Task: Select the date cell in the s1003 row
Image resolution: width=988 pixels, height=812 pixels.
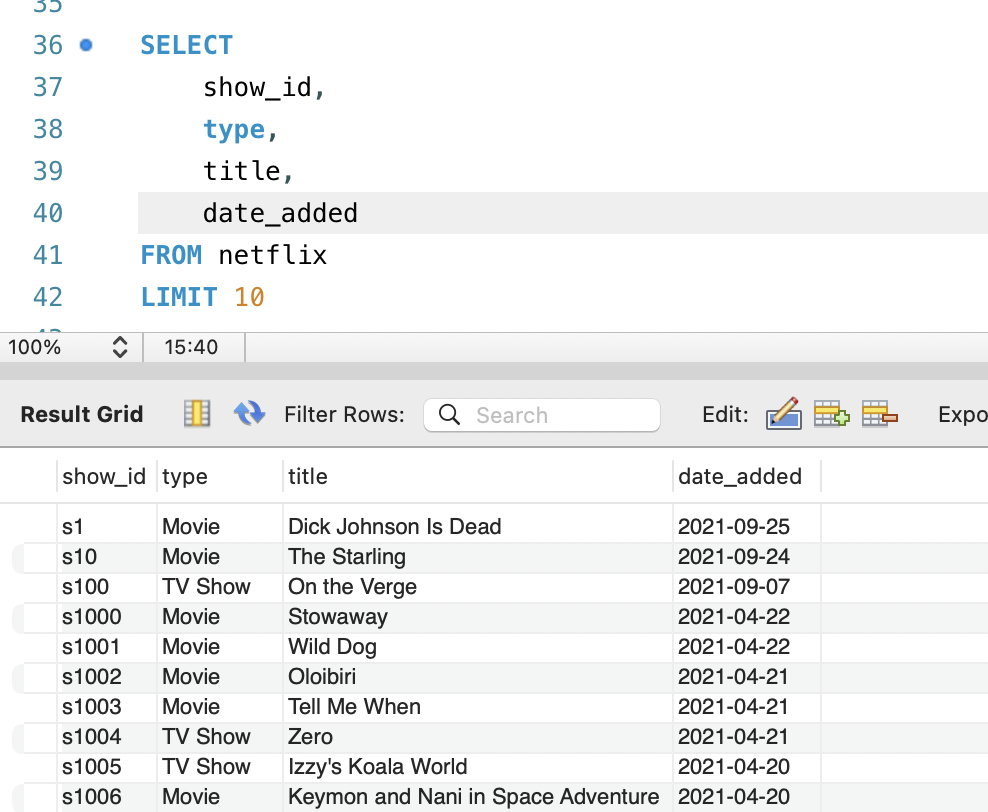Action: 747,707
